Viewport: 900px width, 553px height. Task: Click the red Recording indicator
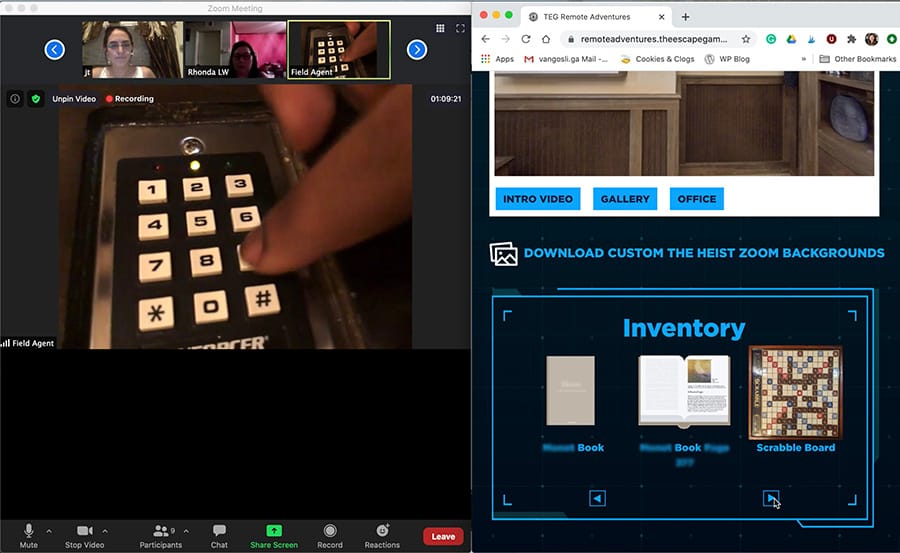tap(130, 99)
